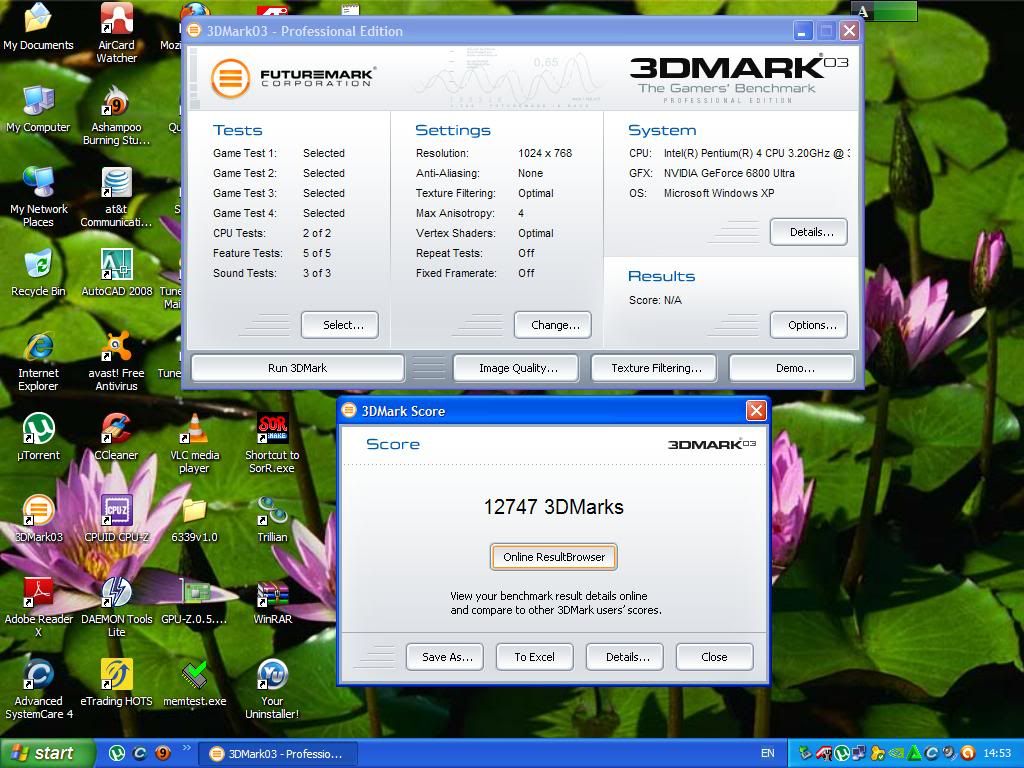Image resolution: width=1024 pixels, height=768 pixels.
Task: Click the Close button in the score dialog
Action: [x=715, y=657]
